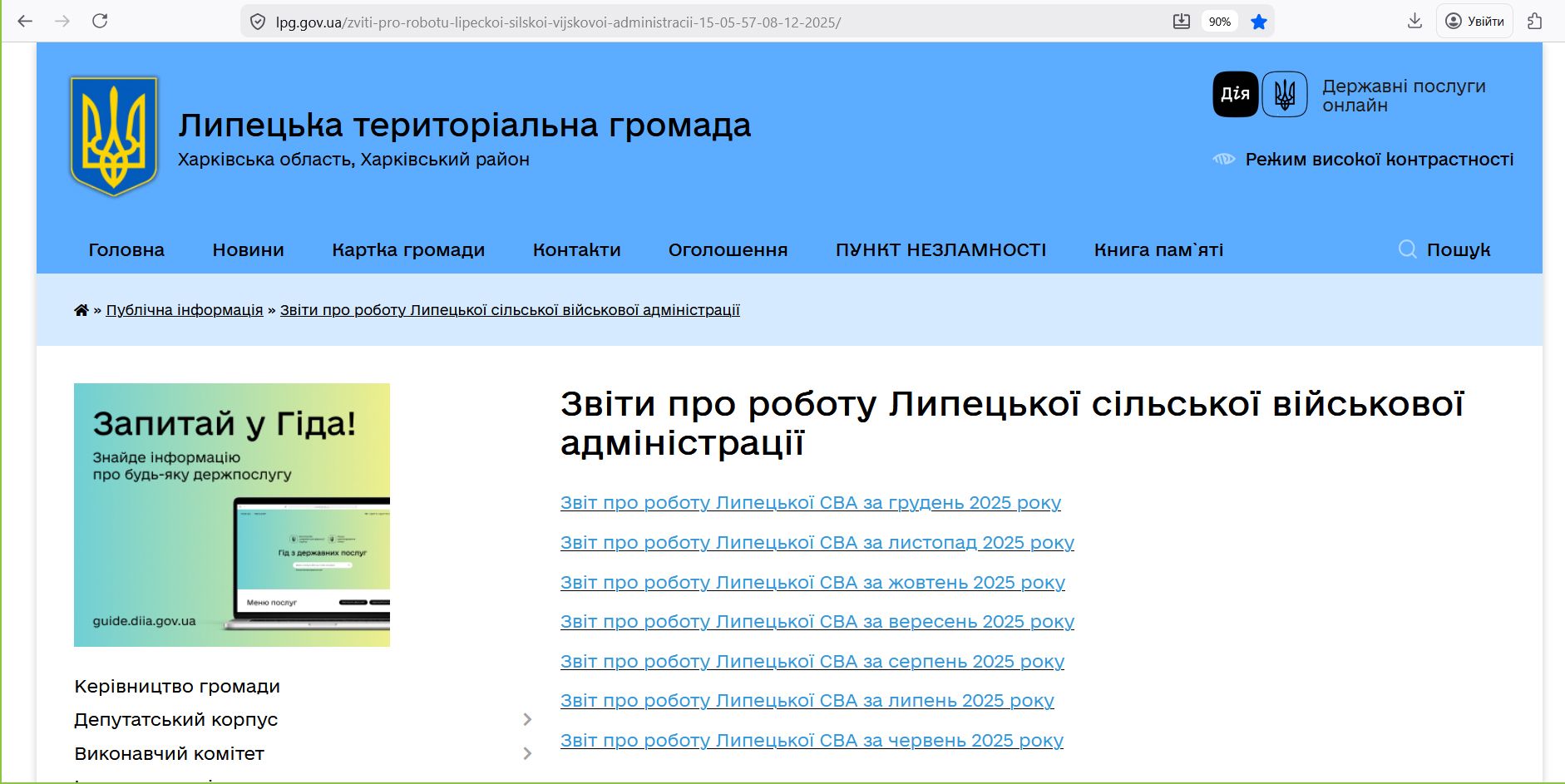Expand the Депутатський корпус section chevron
Screen dimensions: 1565x784
[528, 719]
